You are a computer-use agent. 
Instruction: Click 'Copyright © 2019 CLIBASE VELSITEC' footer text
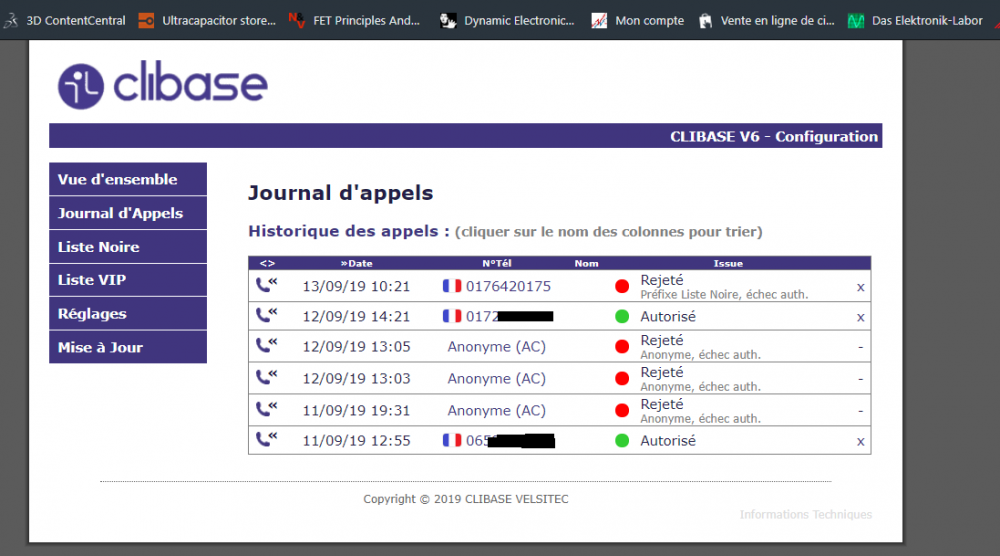(x=466, y=499)
